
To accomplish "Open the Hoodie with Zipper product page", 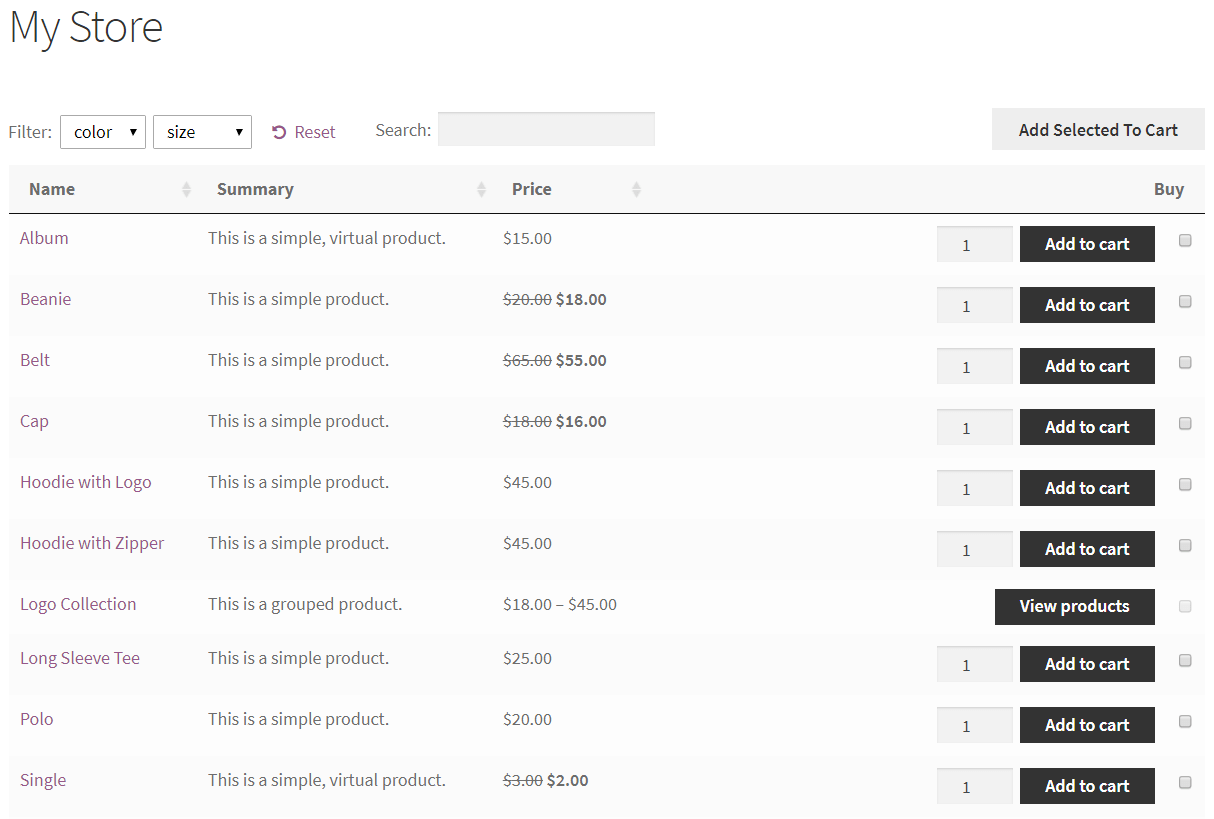I will (91, 543).
